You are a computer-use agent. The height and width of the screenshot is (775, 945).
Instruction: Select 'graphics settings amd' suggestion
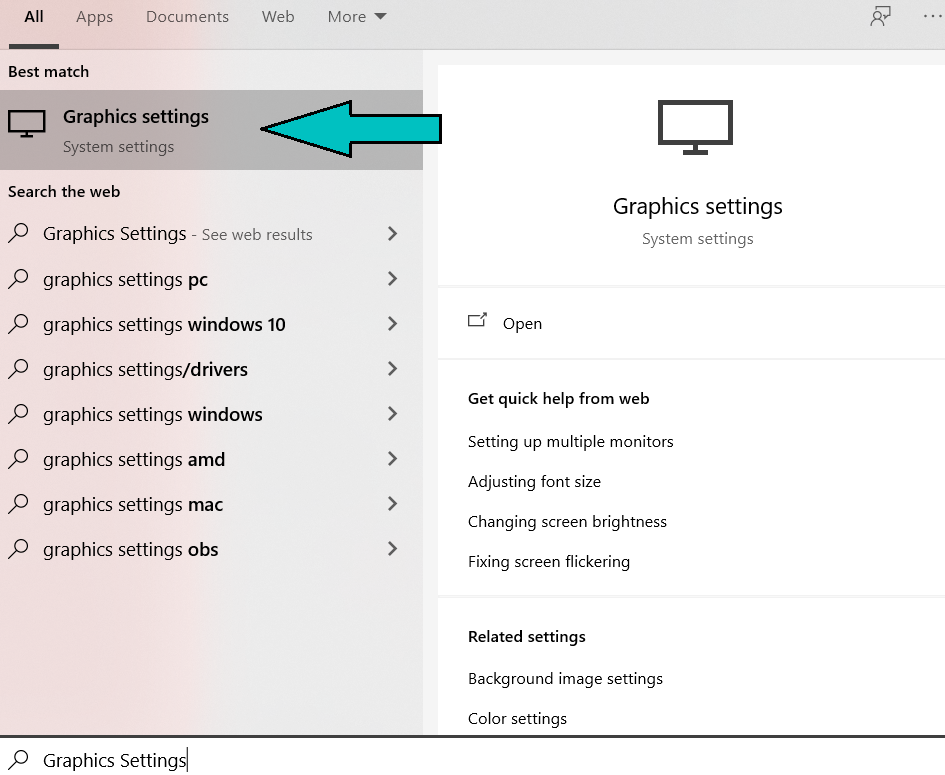point(211,459)
